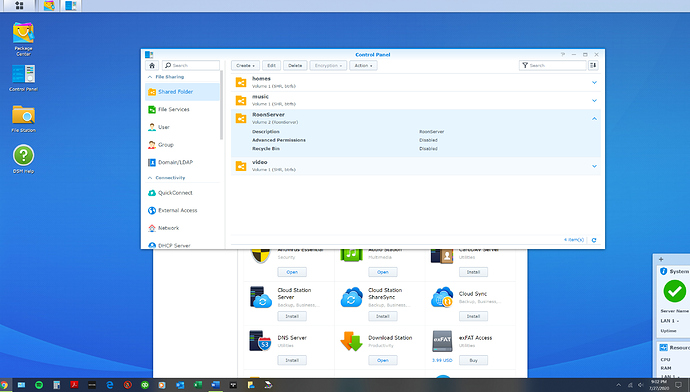
Task: Open DHCP Server settings
Action: [182, 245]
